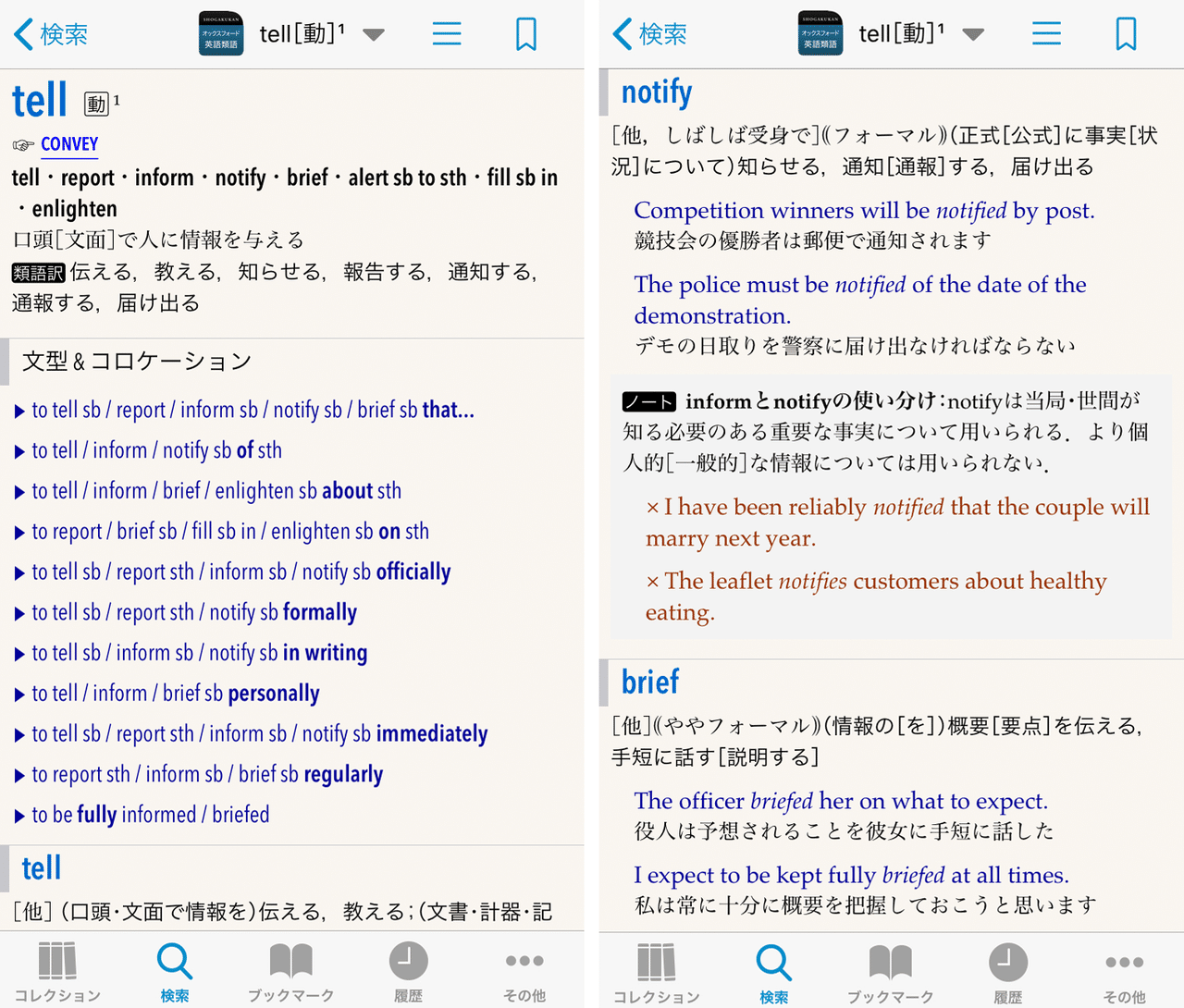
Task: Expand 'to be fully informed / briefed' row
Action: pyautogui.click(x=142, y=815)
